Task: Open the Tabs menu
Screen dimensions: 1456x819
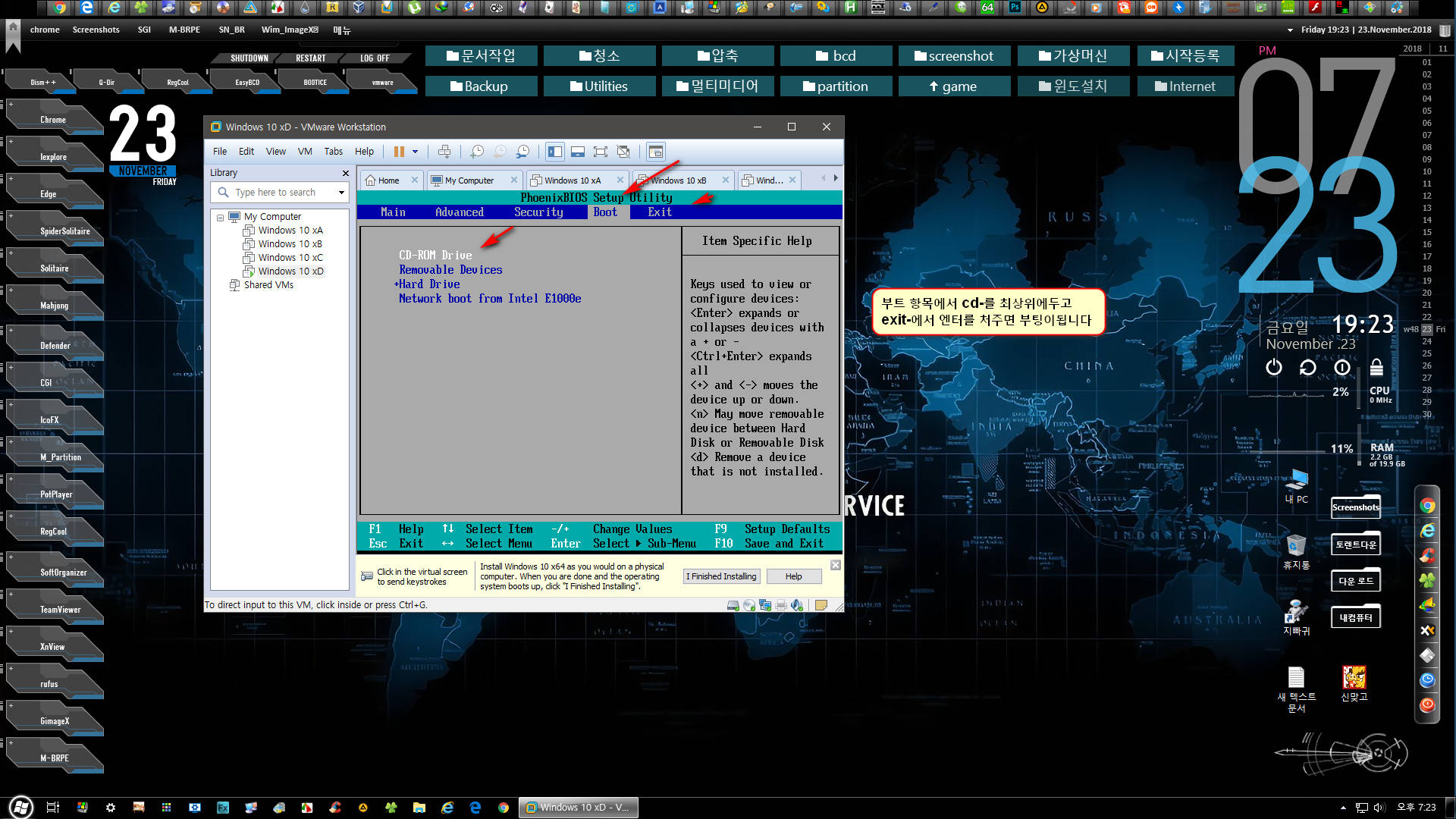Action: [334, 152]
